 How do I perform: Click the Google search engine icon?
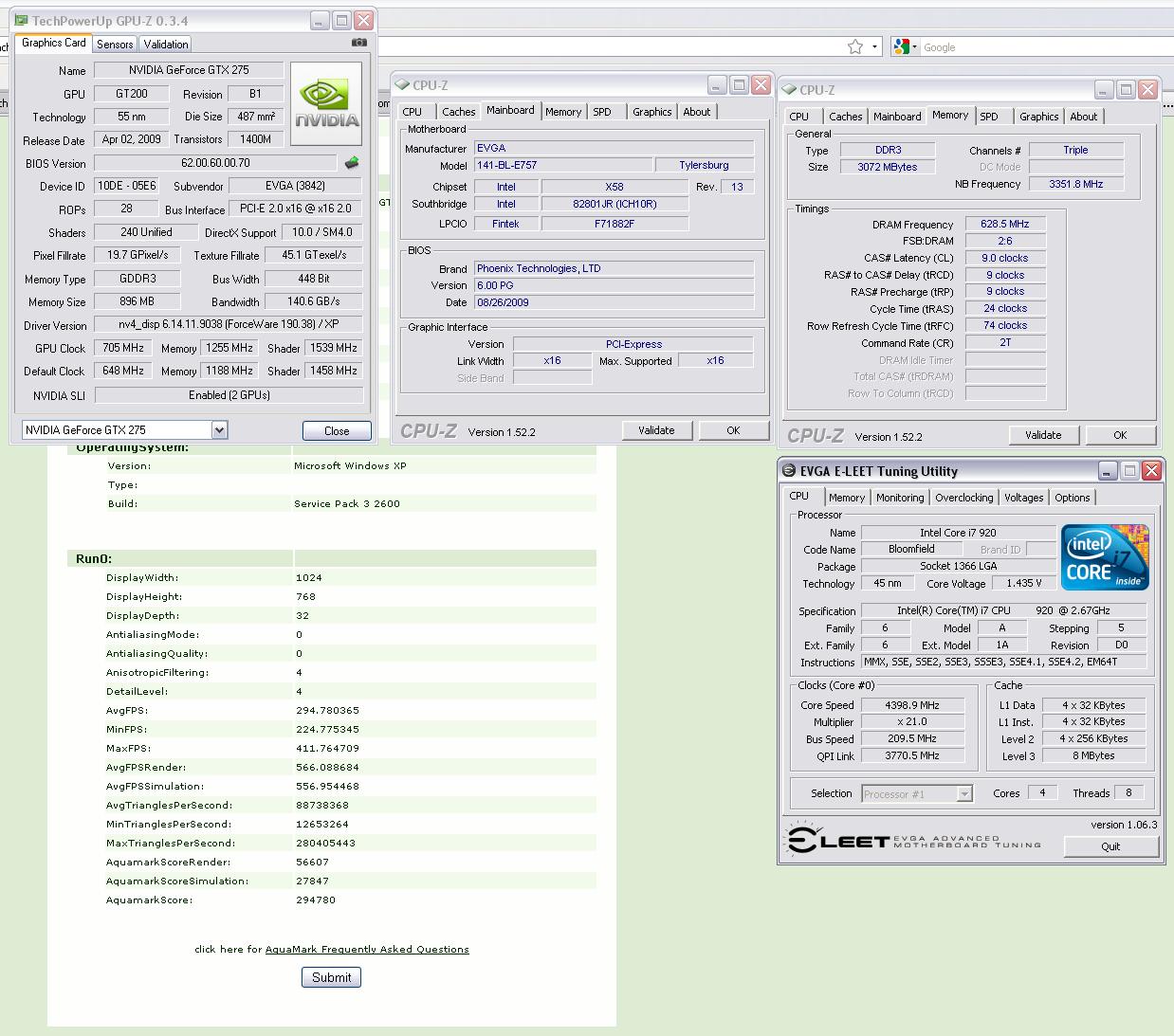coord(900,46)
